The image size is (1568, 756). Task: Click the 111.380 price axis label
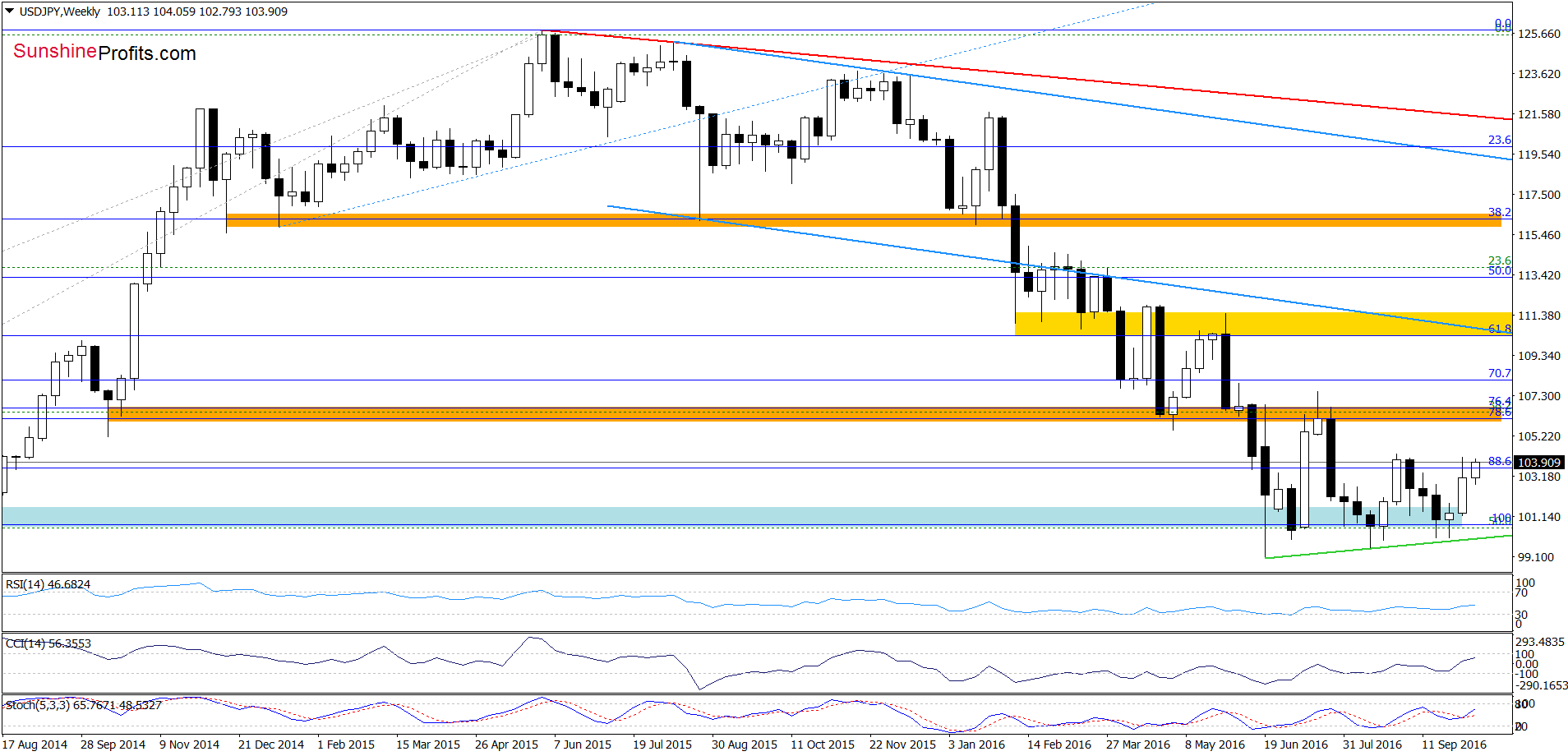(x=1538, y=316)
